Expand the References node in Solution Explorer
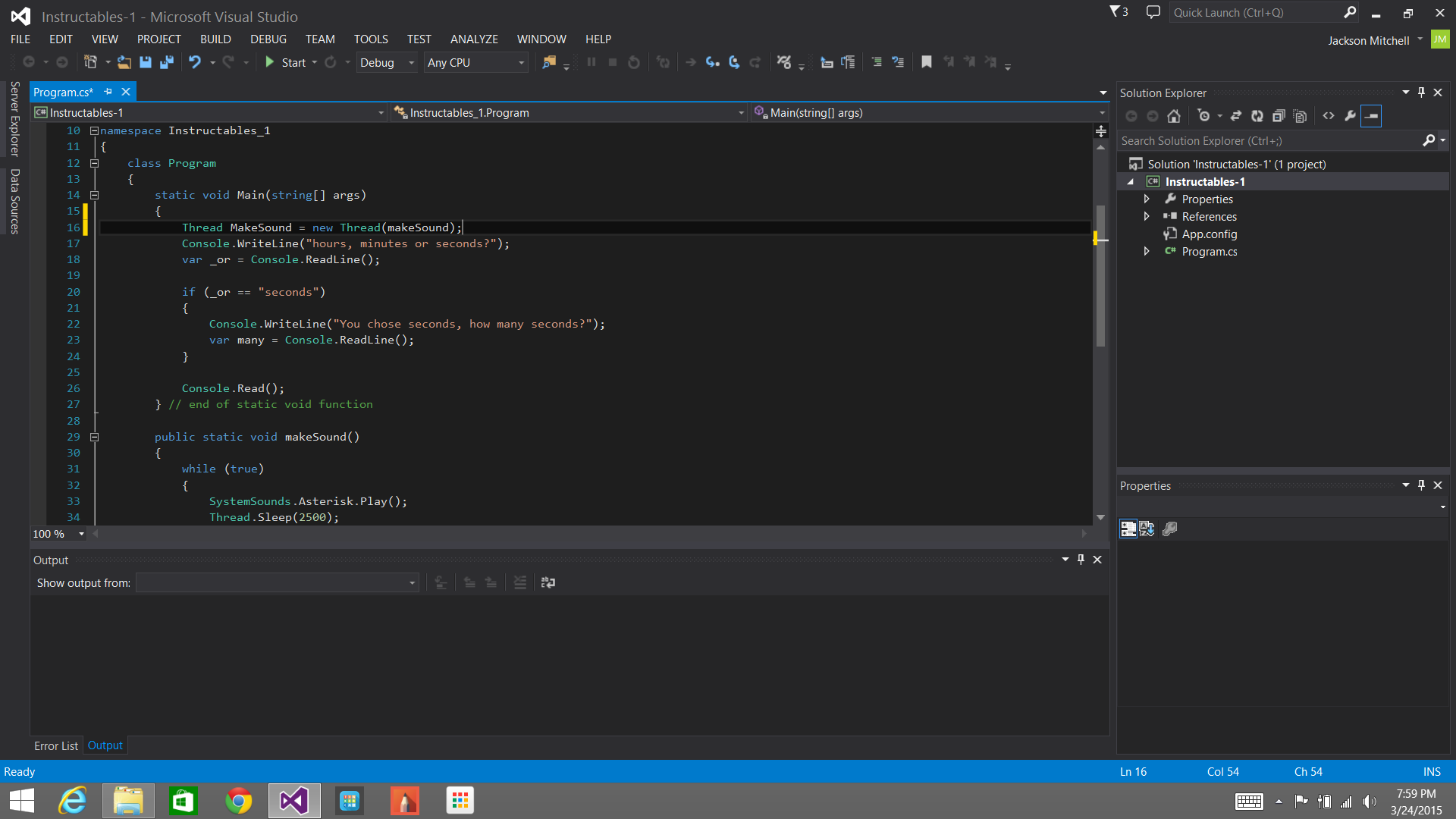Screen dimensions: 1456x819 (1147, 216)
